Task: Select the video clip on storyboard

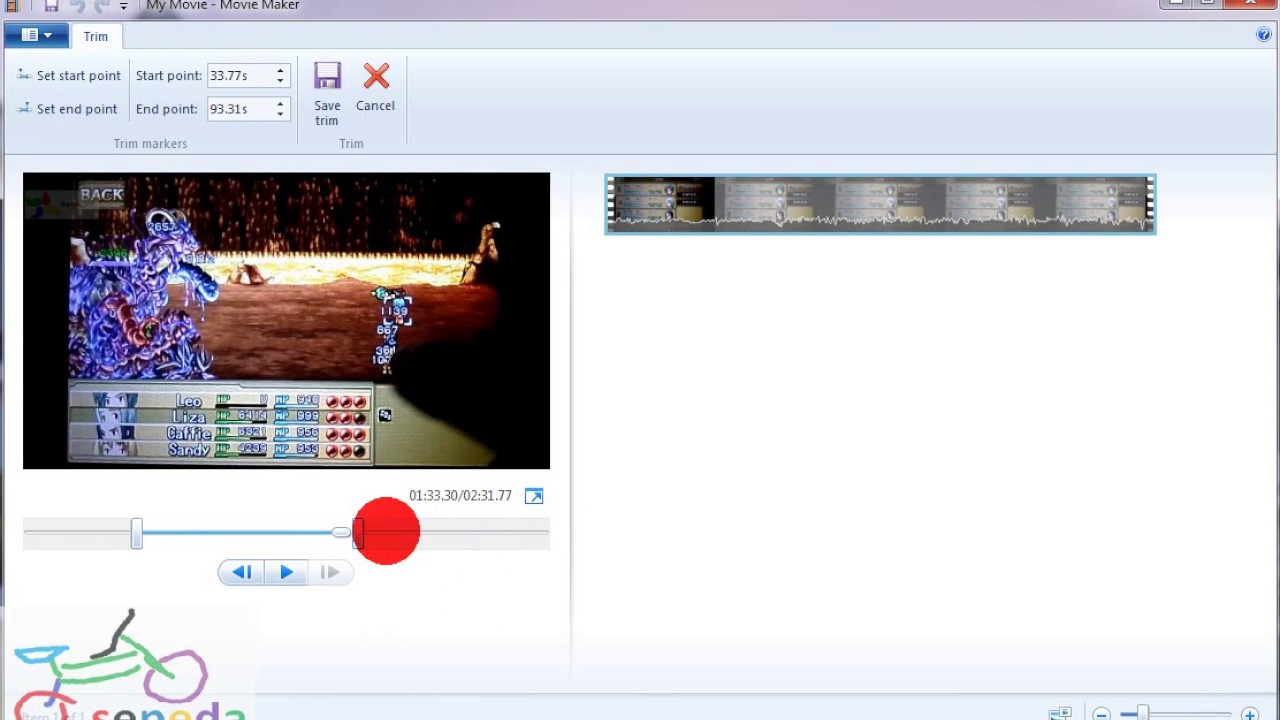Action: click(880, 205)
